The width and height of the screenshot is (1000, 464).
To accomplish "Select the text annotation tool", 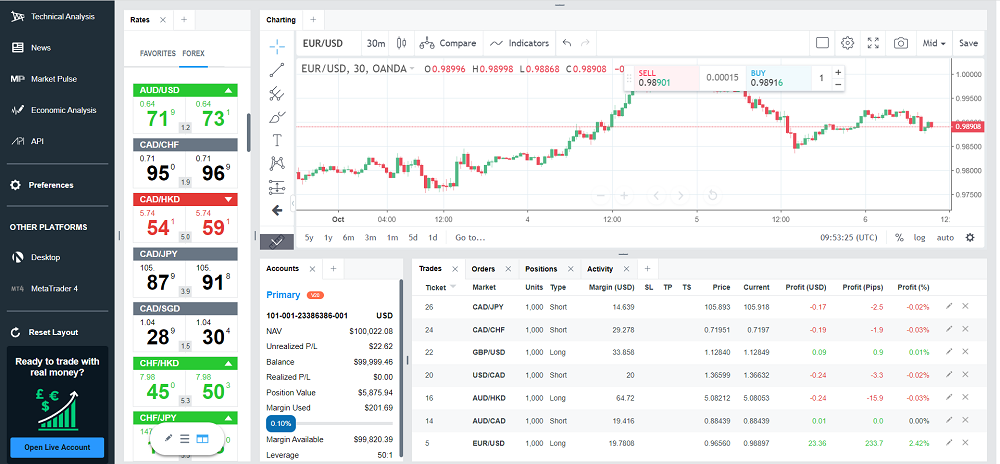I will click(x=277, y=140).
